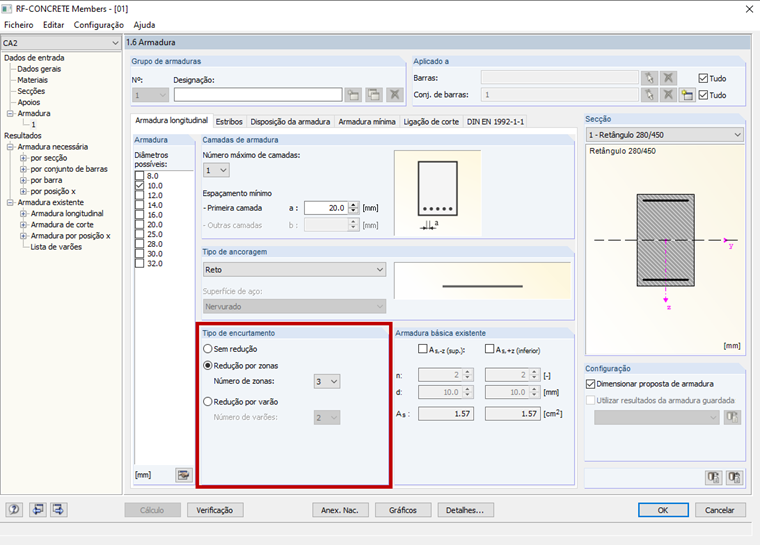
Task: Collapse Armadura existente tree node
Action: (10, 202)
